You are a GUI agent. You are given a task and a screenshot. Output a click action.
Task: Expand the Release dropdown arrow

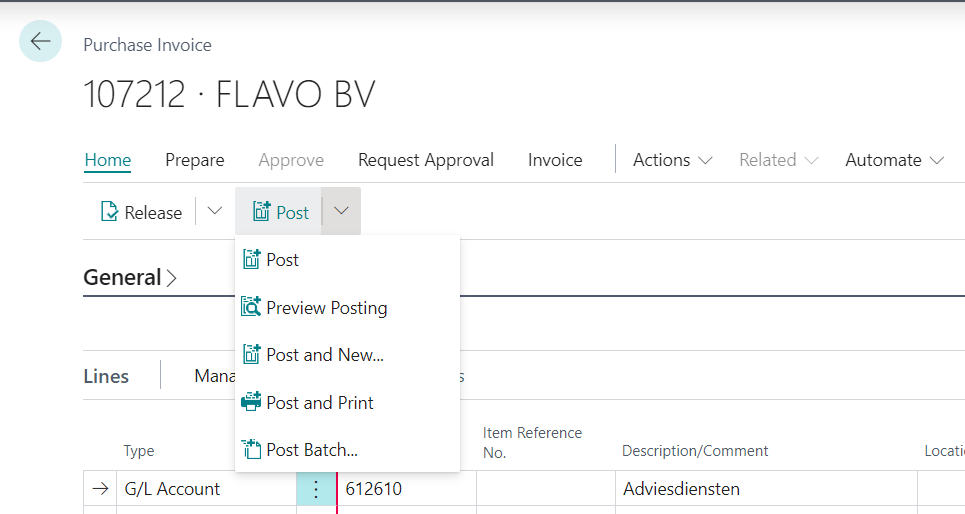[214, 212]
